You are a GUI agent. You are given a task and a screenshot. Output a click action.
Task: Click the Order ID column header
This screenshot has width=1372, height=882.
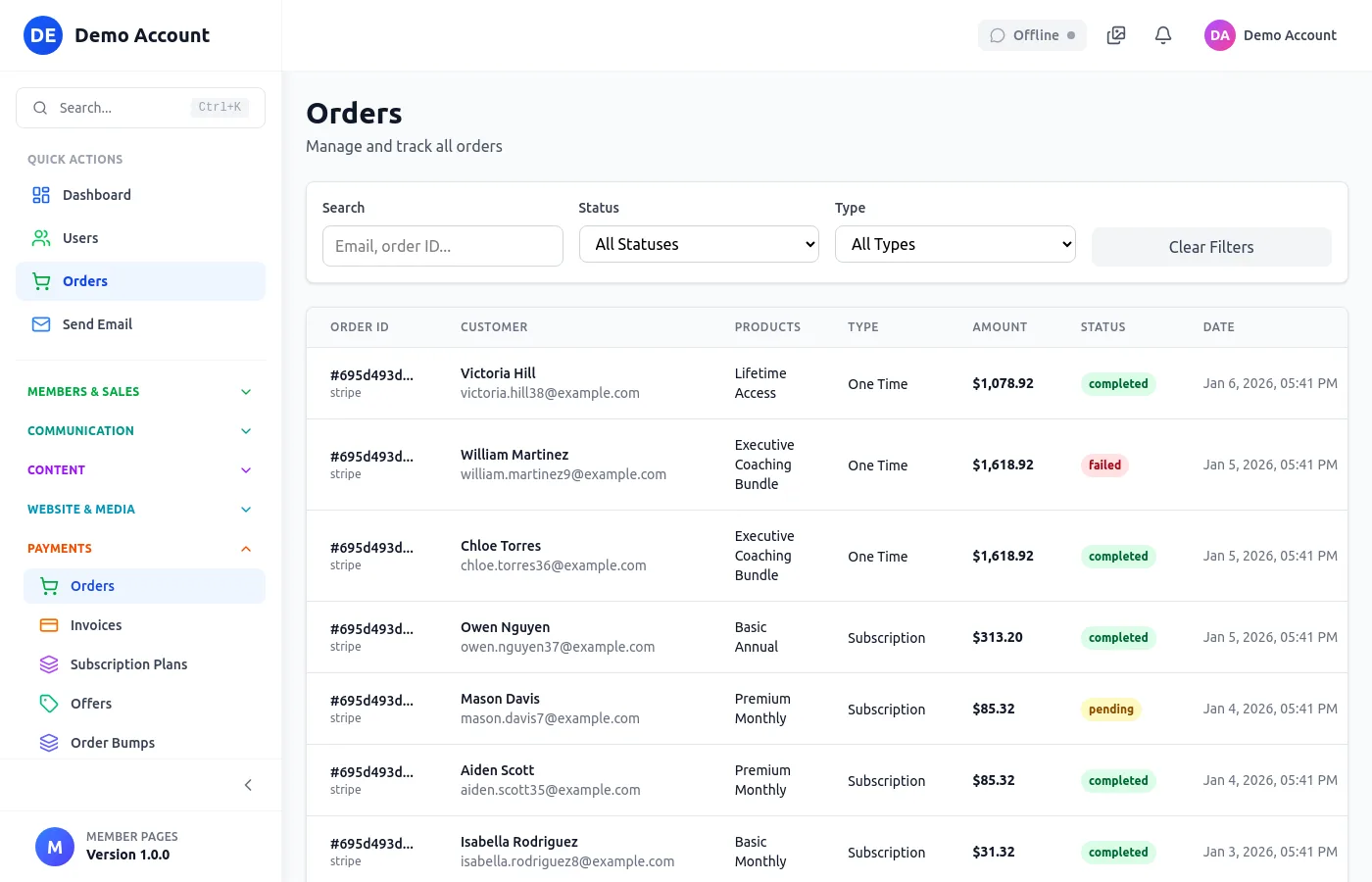pyautogui.click(x=360, y=327)
